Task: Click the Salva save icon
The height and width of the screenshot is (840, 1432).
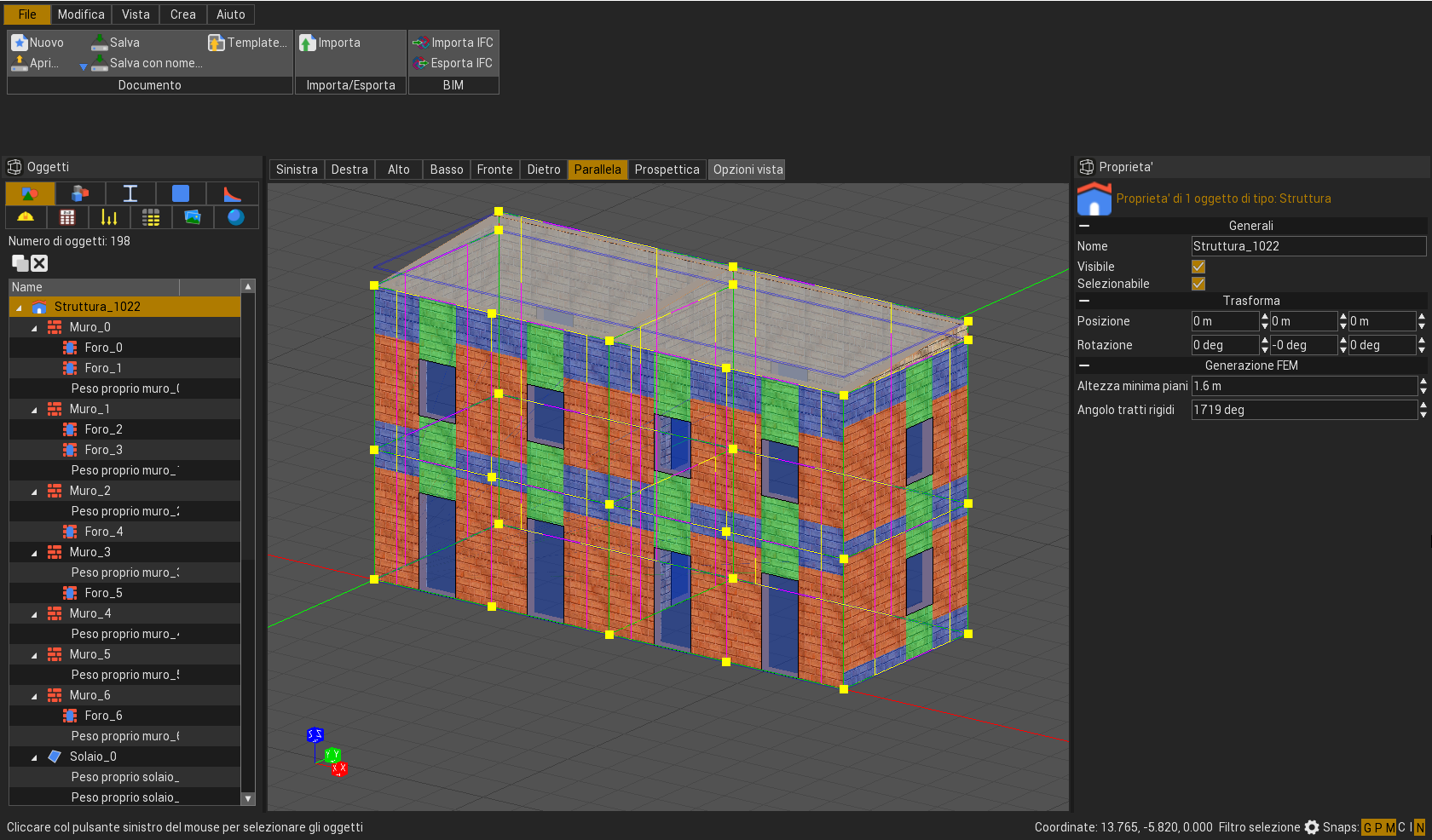Action: tap(99, 43)
